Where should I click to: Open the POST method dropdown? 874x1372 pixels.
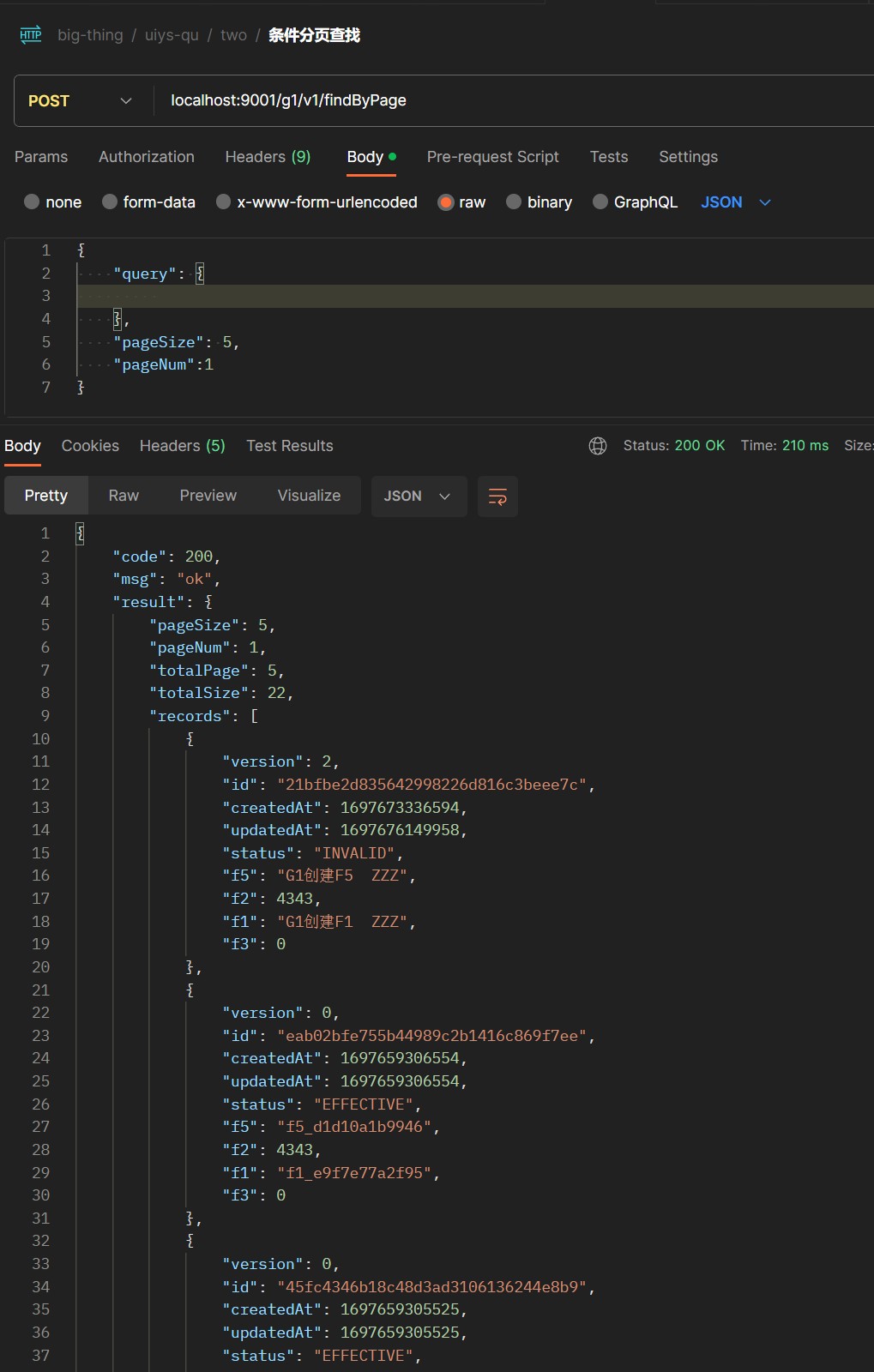tap(81, 101)
